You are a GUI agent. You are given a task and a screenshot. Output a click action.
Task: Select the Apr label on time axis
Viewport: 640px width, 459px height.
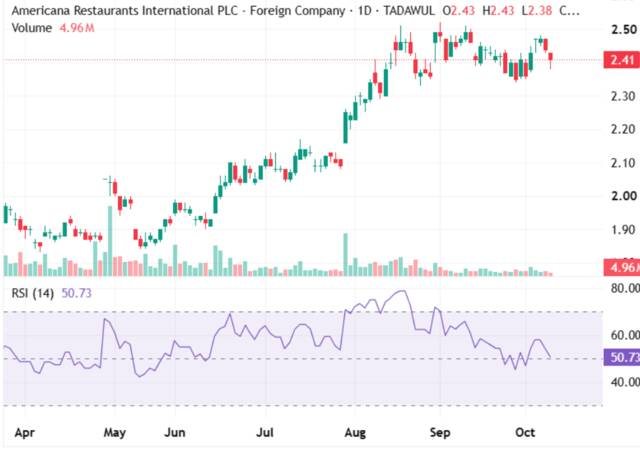tap(24, 432)
